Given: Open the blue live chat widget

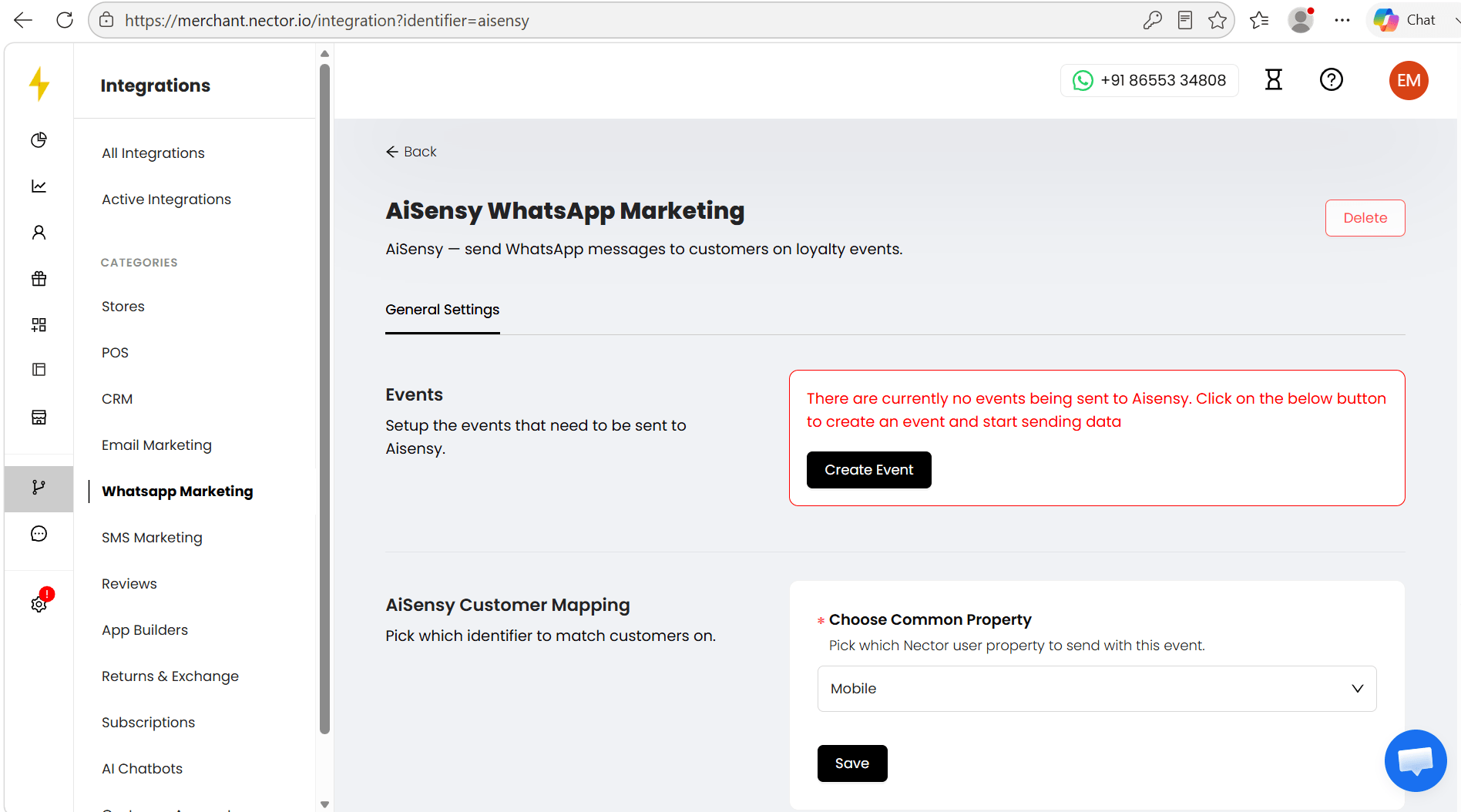Looking at the screenshot, I should tap(1416, 760).
